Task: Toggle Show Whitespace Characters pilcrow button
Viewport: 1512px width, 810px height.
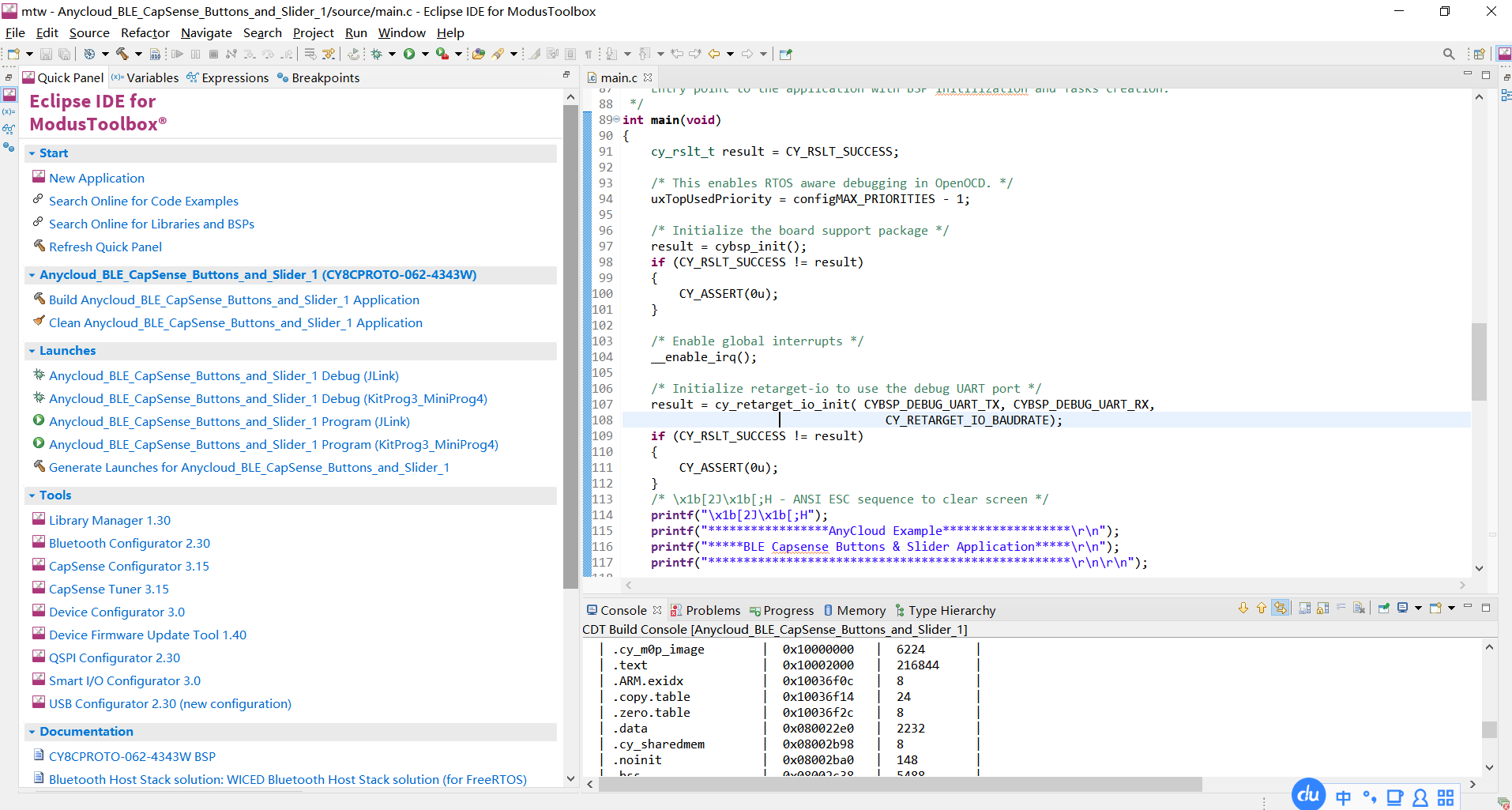Action: pyautogui.click(x=589, y=54)
